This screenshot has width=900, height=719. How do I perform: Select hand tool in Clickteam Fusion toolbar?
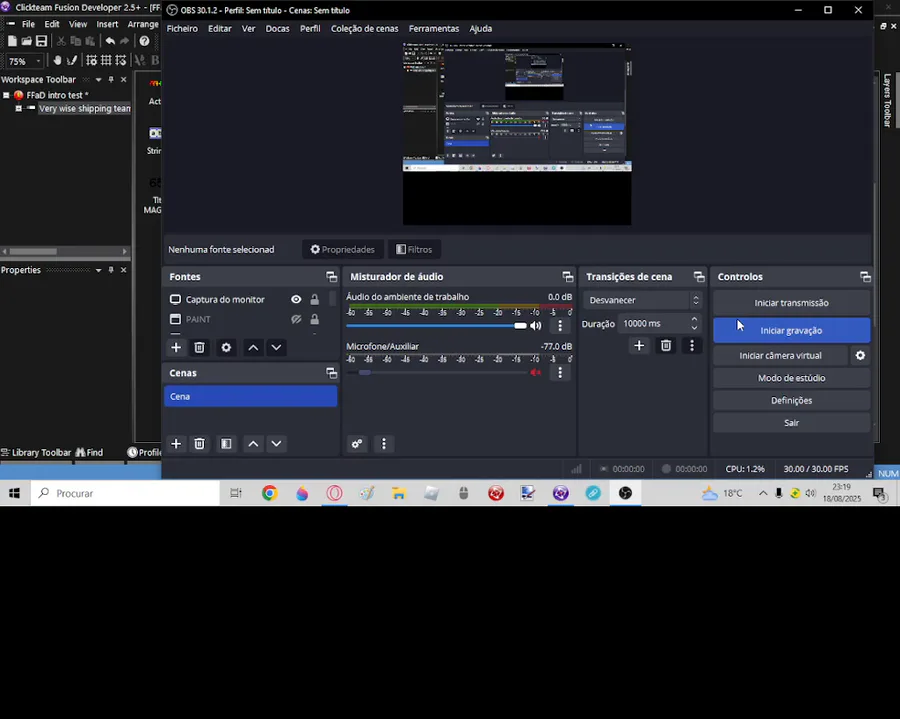57,60
